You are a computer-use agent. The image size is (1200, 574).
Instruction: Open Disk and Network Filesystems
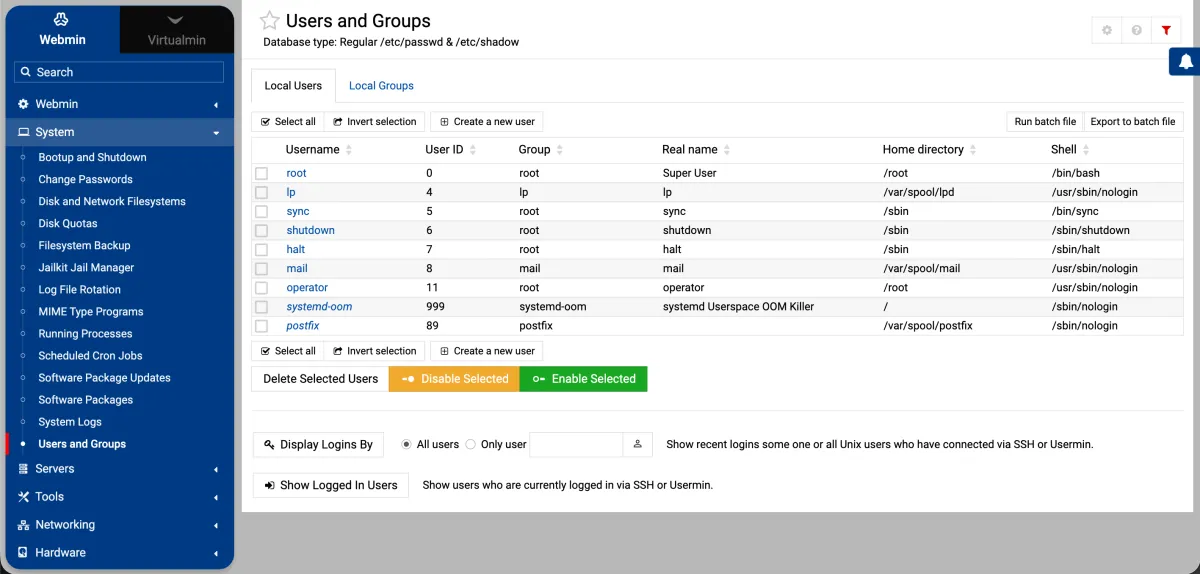coord(112,201)
